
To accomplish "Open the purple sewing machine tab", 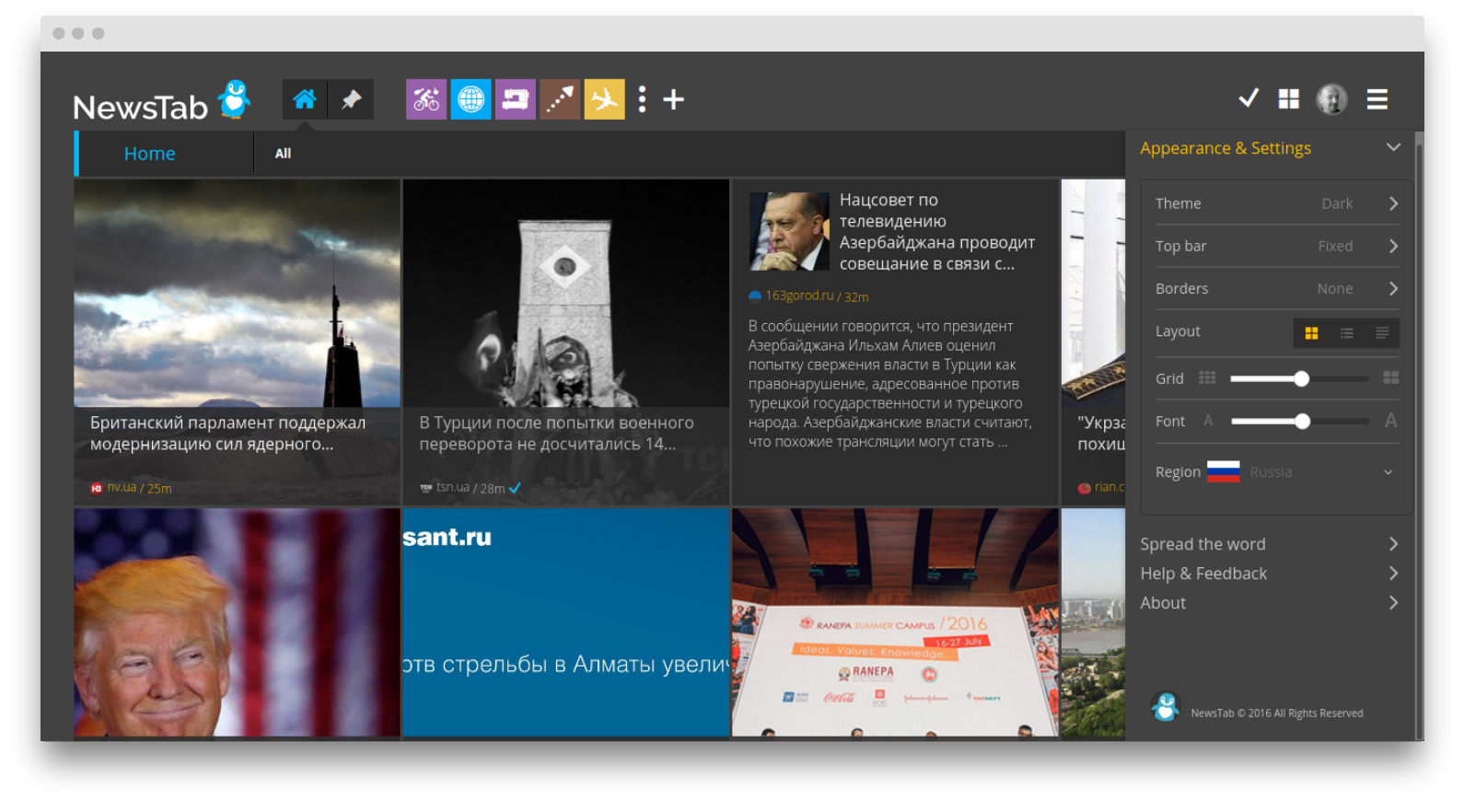I will pyautogui.click(x=515, y=99).
